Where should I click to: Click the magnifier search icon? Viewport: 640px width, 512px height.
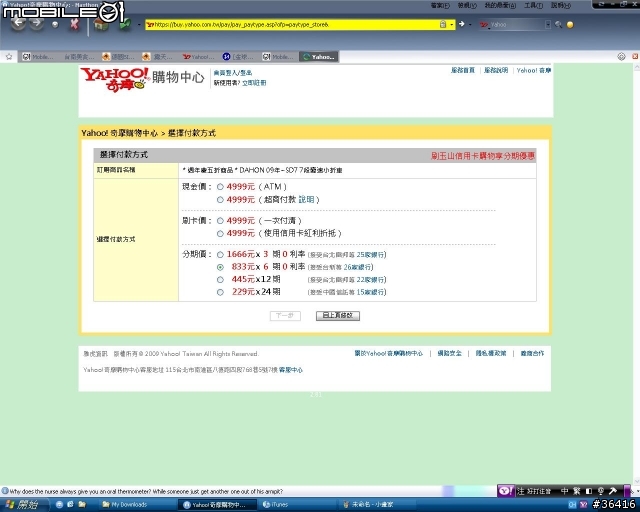(558, 25)
